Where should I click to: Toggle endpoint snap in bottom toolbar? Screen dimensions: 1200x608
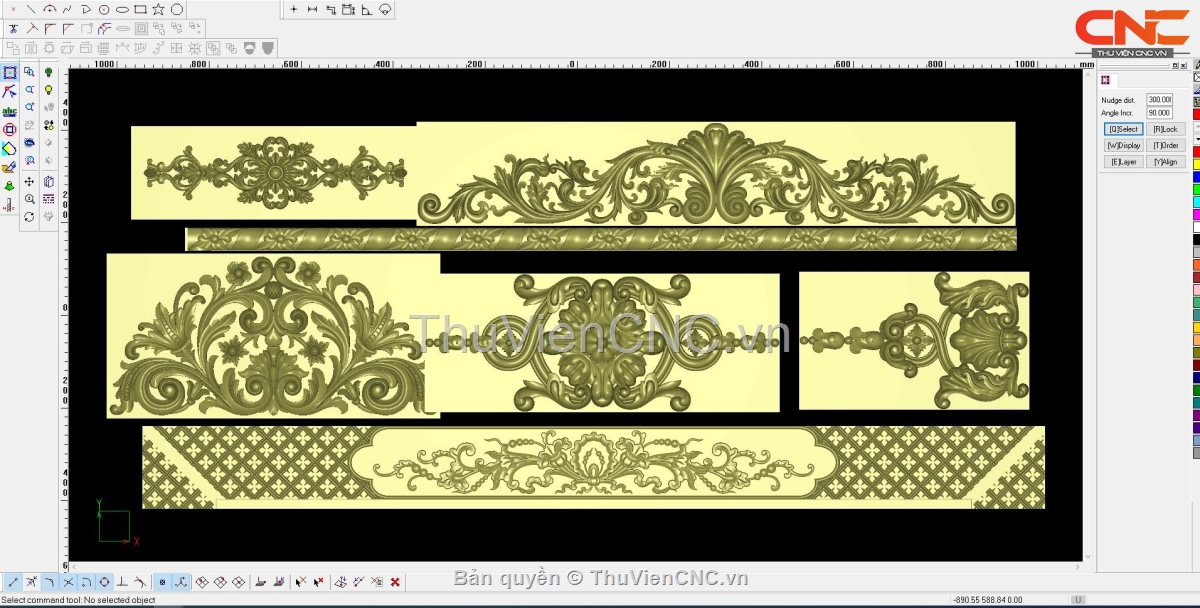coord(13,582)
